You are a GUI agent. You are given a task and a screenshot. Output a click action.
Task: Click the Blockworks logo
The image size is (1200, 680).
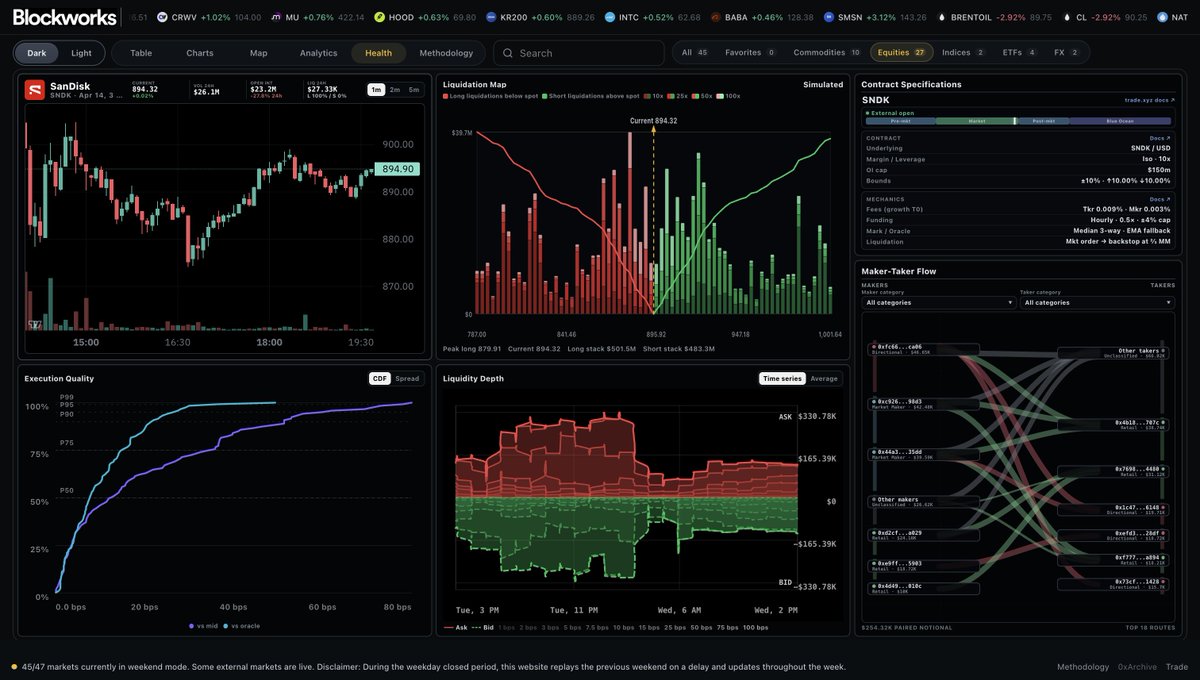coord(66,17)
